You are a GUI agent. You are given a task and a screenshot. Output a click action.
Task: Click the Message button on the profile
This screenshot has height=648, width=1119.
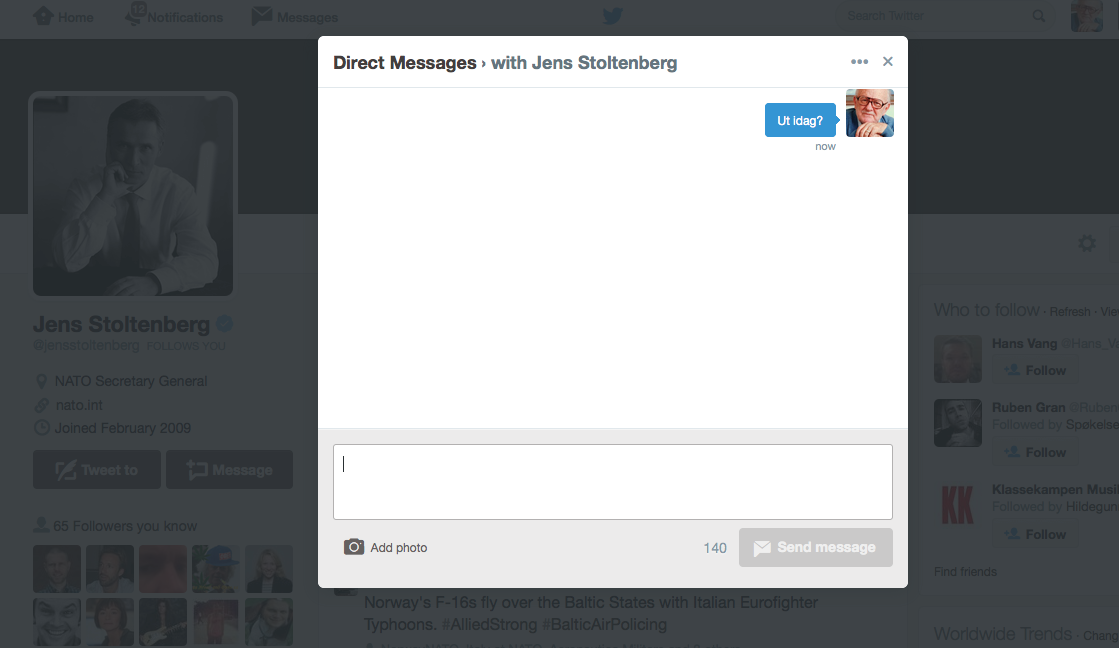click(x=230, y=470)
